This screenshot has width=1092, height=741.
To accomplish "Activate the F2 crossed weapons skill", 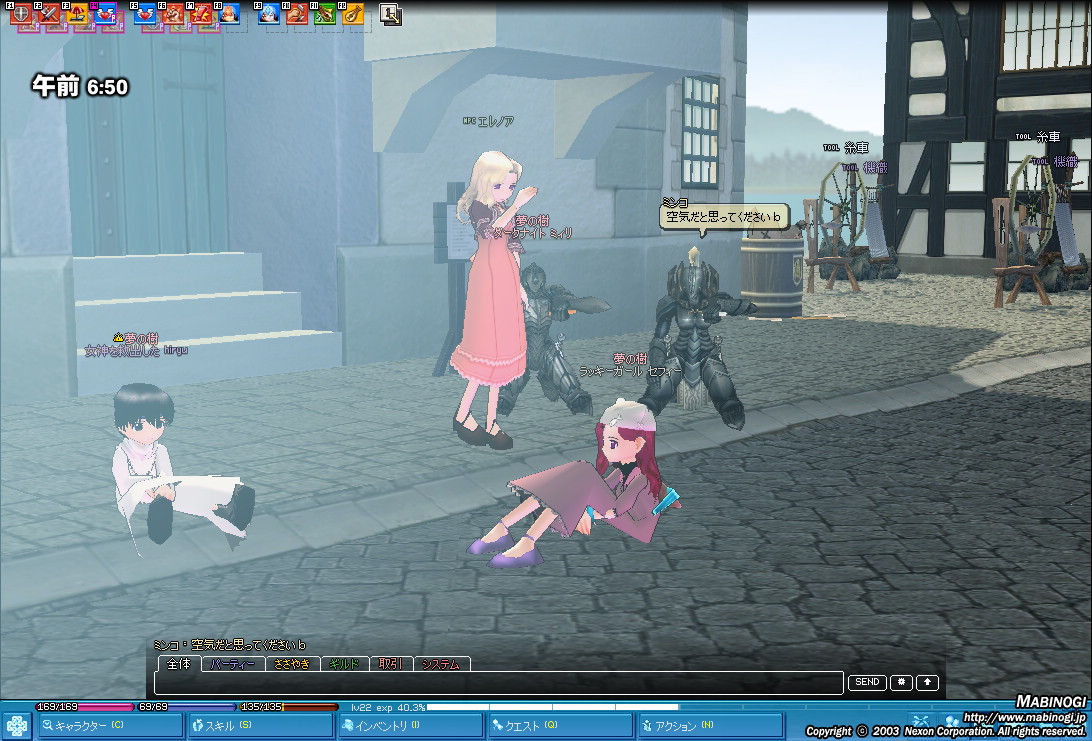I will (x=49, y=13).
